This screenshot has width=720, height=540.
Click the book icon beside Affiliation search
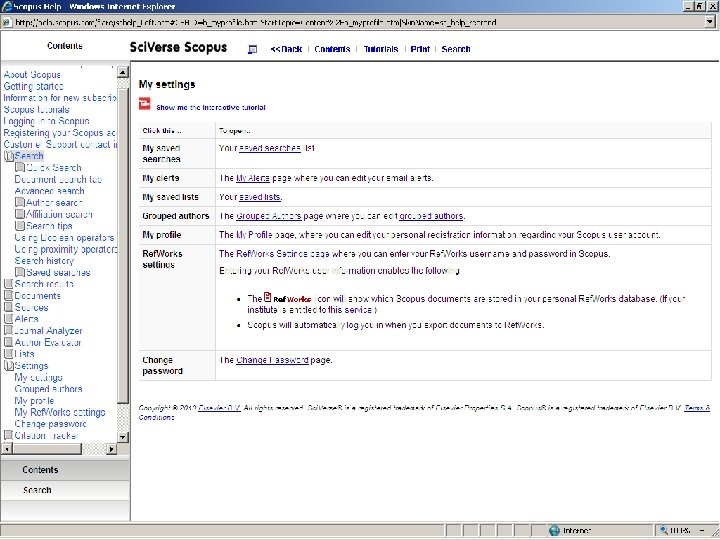click(x=20, y=214)
